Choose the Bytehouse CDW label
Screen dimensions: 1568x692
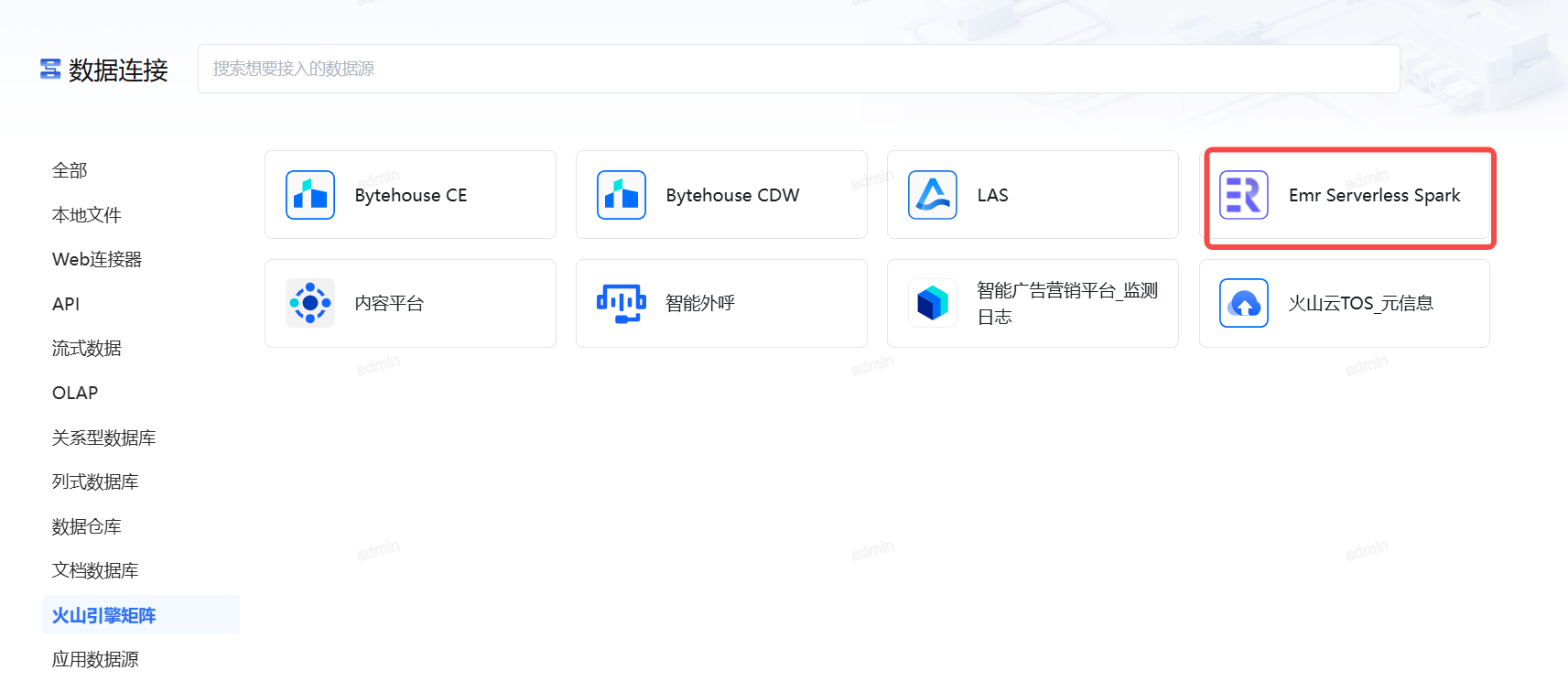732,195
